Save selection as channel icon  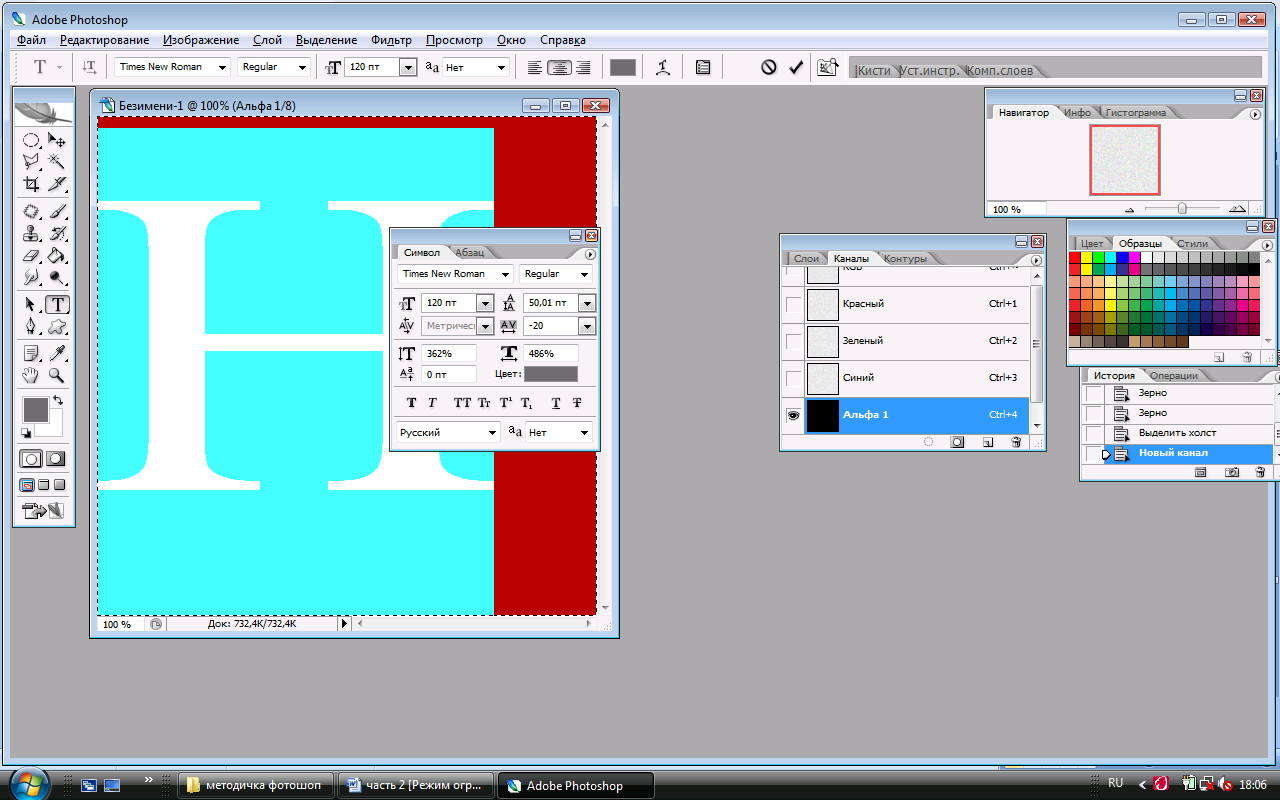[957, 441]
